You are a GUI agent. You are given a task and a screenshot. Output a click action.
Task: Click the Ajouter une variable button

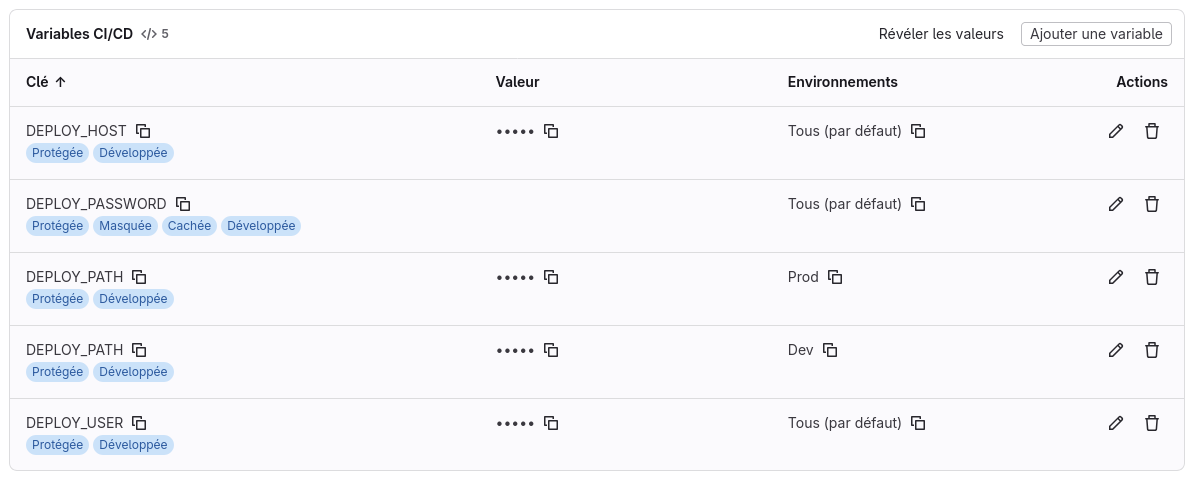coord(1096,34)
